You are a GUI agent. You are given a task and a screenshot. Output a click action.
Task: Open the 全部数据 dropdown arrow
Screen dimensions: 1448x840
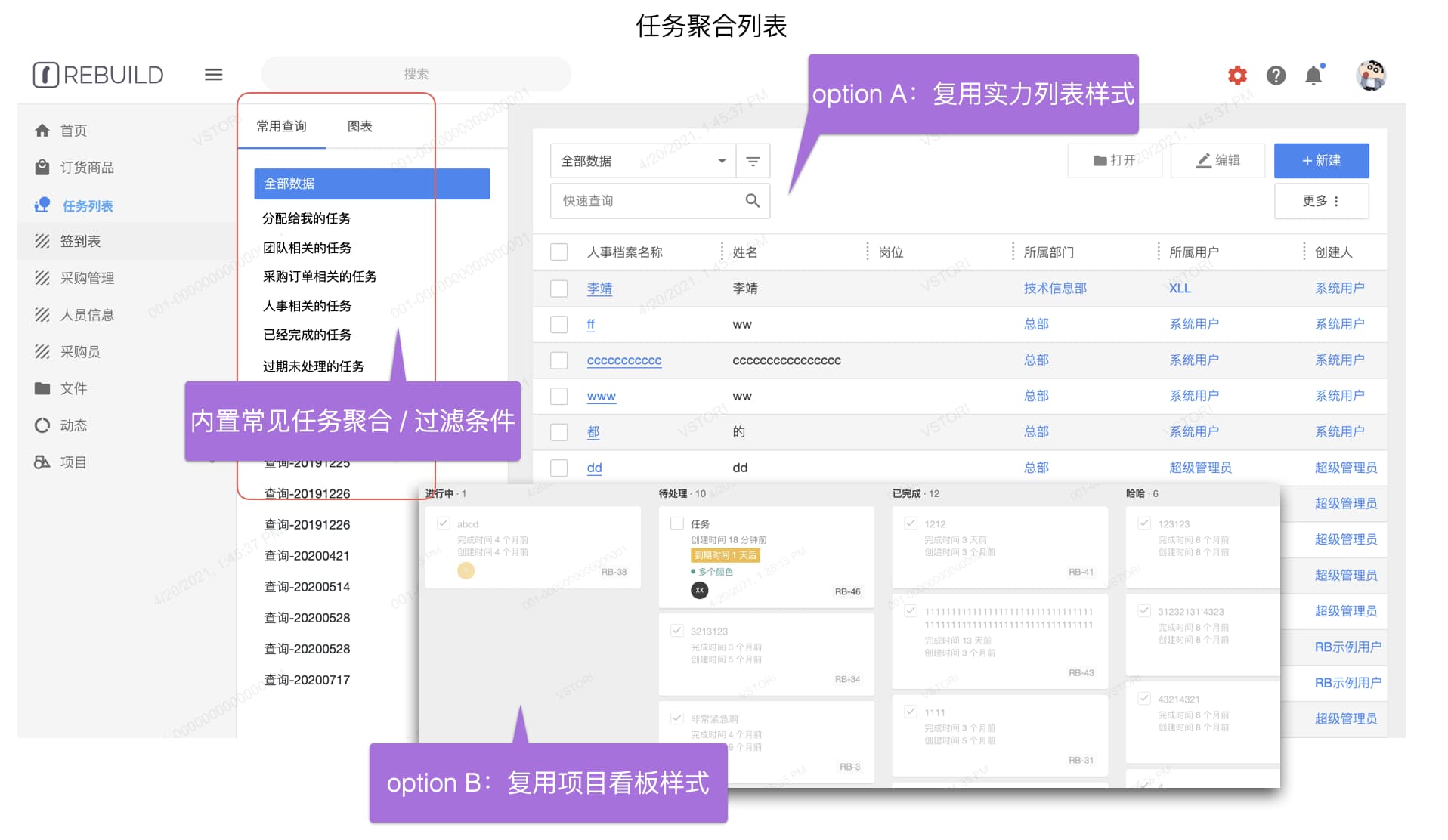721,160
